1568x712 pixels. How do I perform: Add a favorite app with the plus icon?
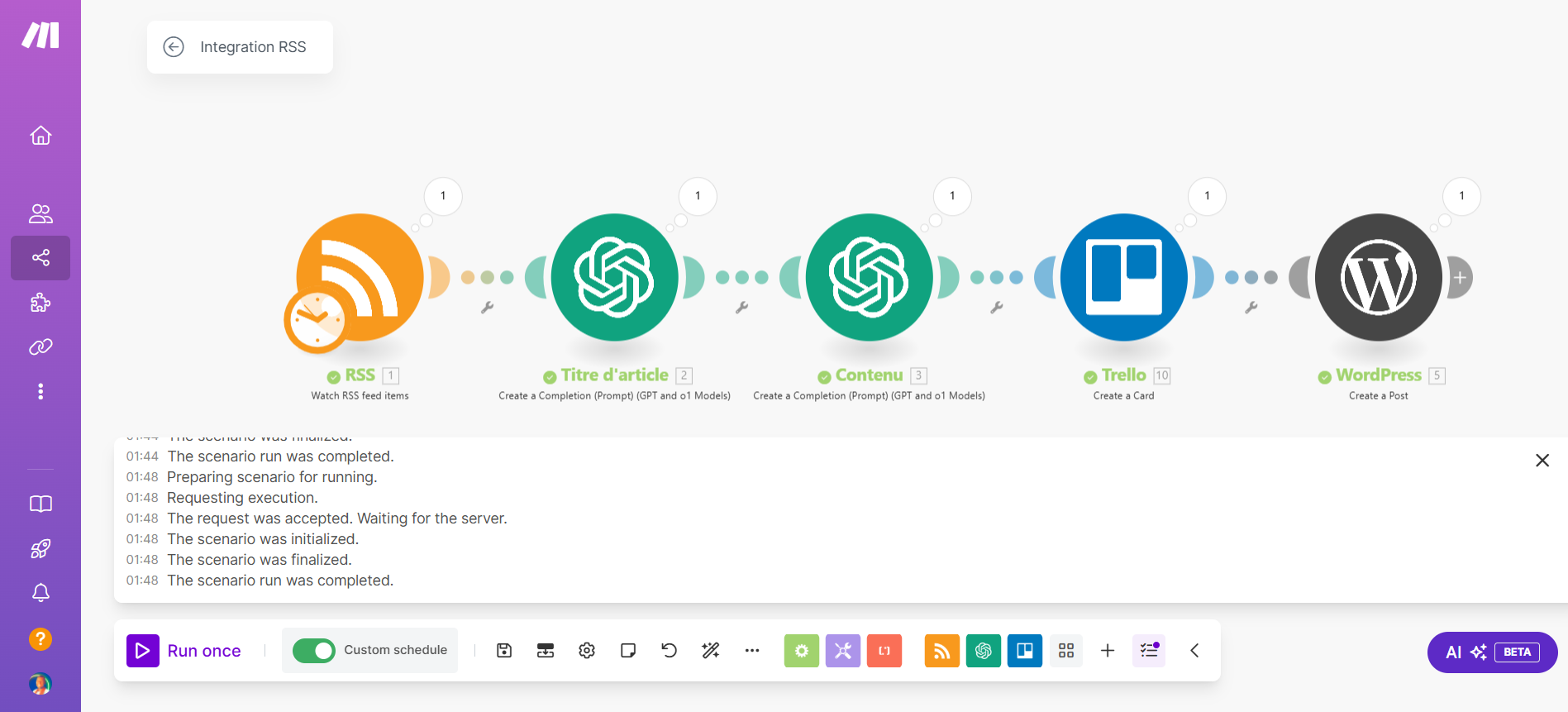1108,651
